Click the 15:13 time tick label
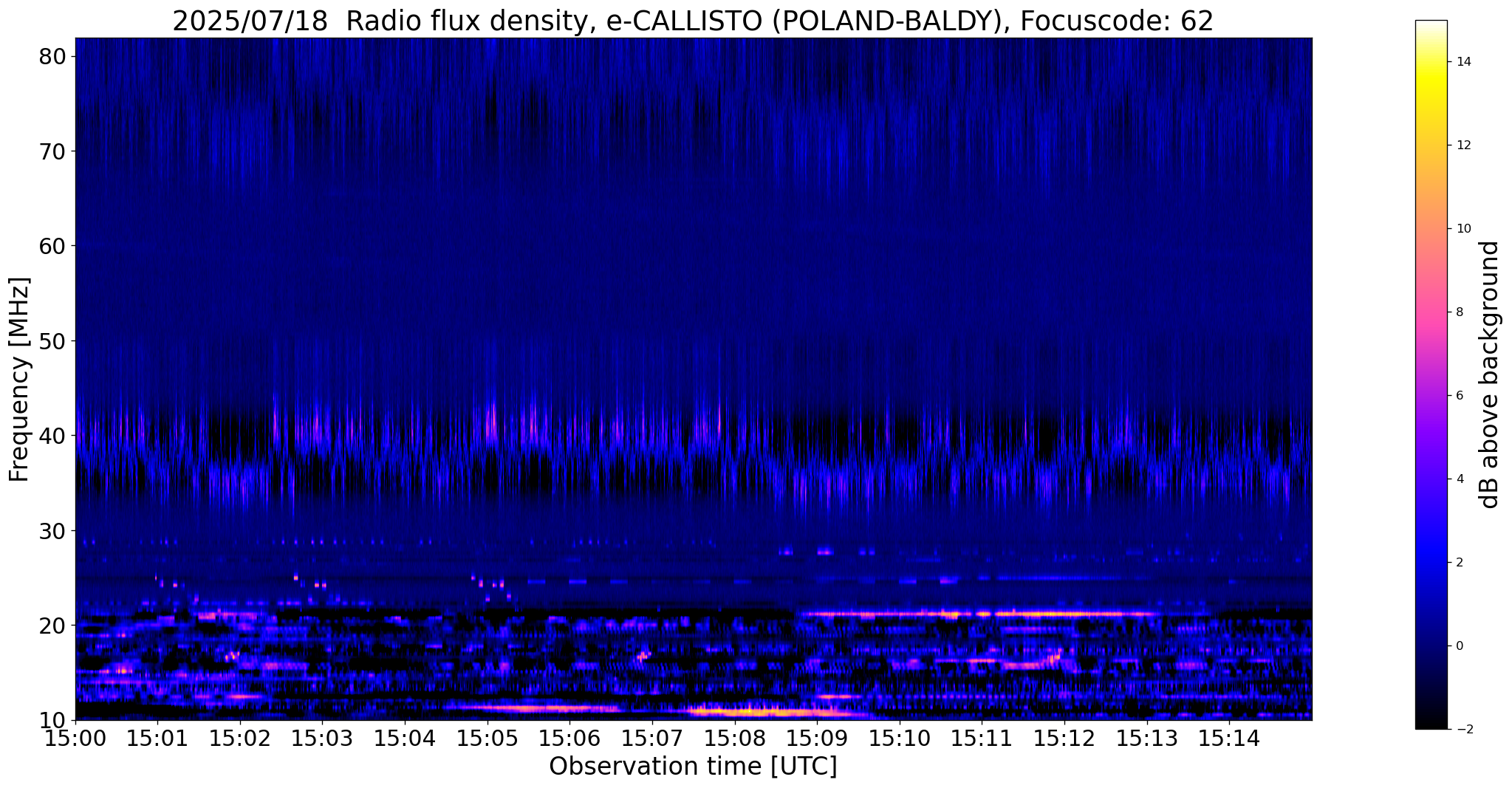1512x788 pixels. point(1146,738)
